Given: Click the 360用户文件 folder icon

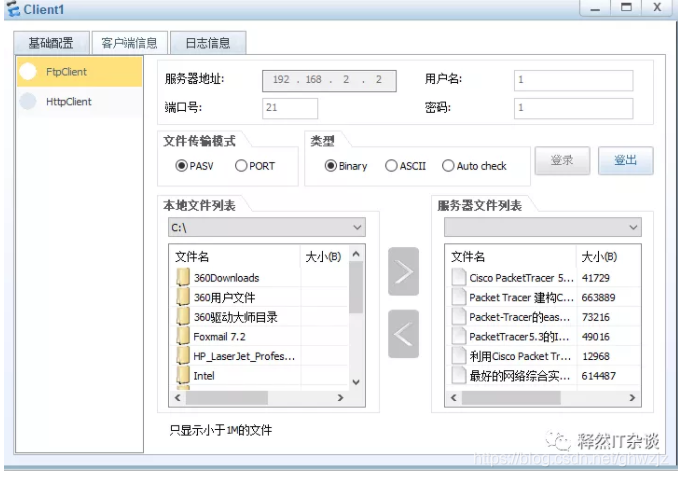Looking at the screenshot, I should (183, 297).
